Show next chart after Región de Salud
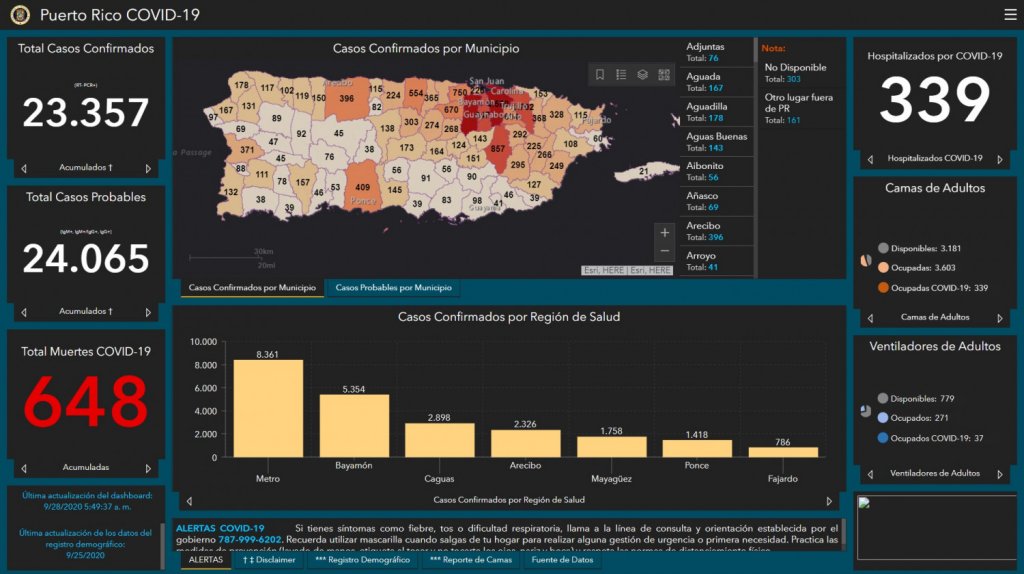The image size is (1024, 574). tap(828, 501)
